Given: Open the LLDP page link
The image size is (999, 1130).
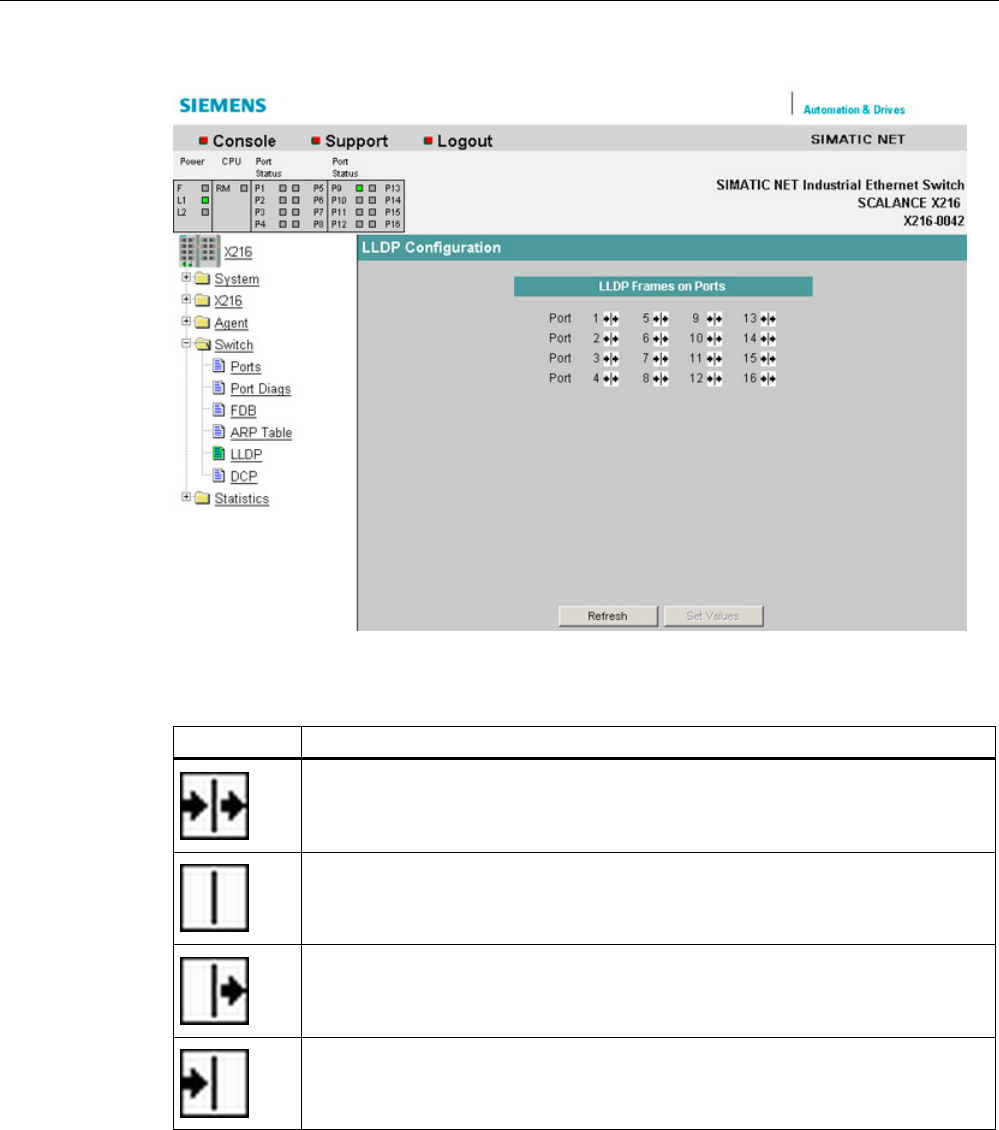Looking at the screenshot, I should pos(247,455).
